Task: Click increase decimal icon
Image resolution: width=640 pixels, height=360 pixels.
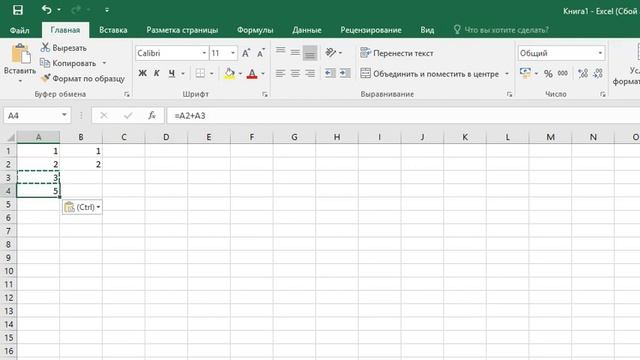Action: [x=583, y=73]
